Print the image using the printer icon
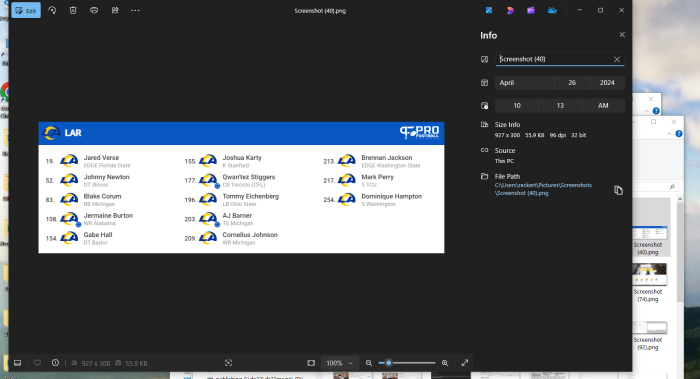 (x=94, y=10)
